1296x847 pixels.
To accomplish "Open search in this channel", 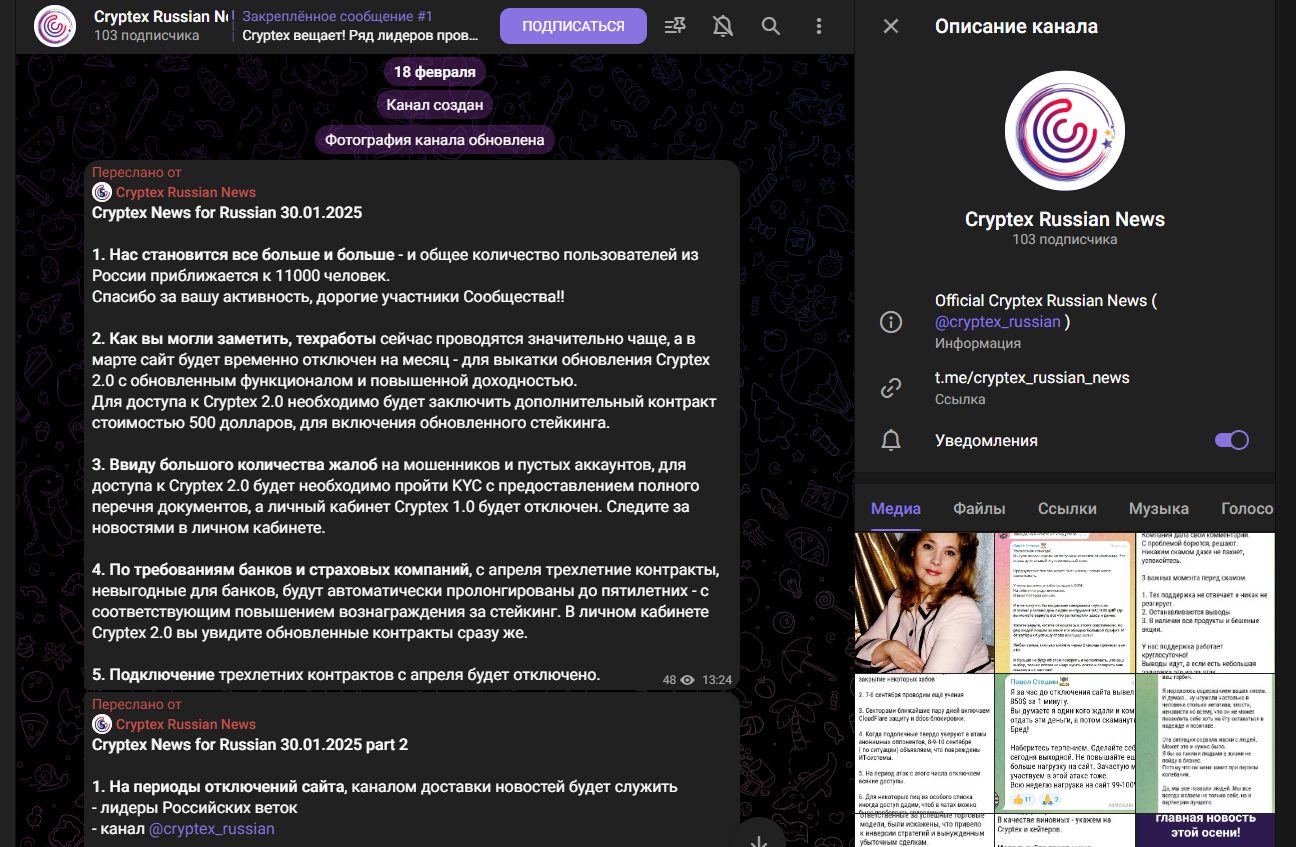I will (771, 26).
